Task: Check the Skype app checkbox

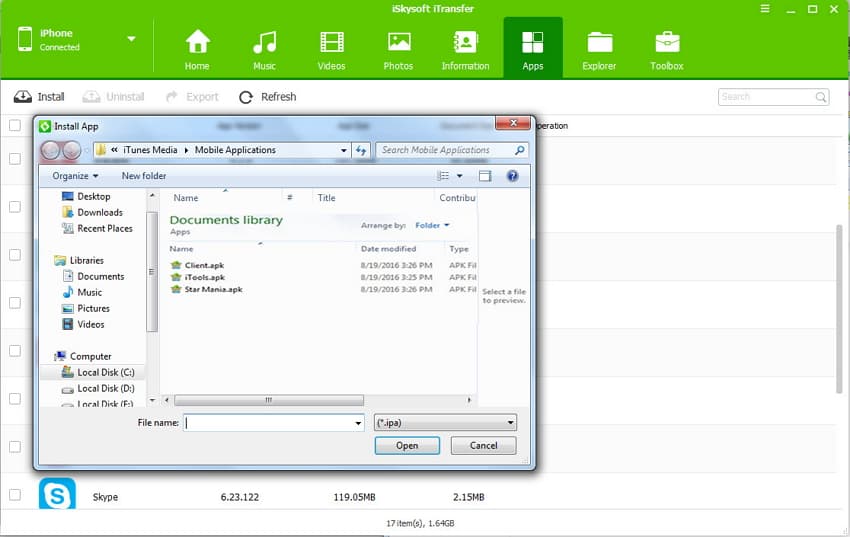Action: [15, 495]
